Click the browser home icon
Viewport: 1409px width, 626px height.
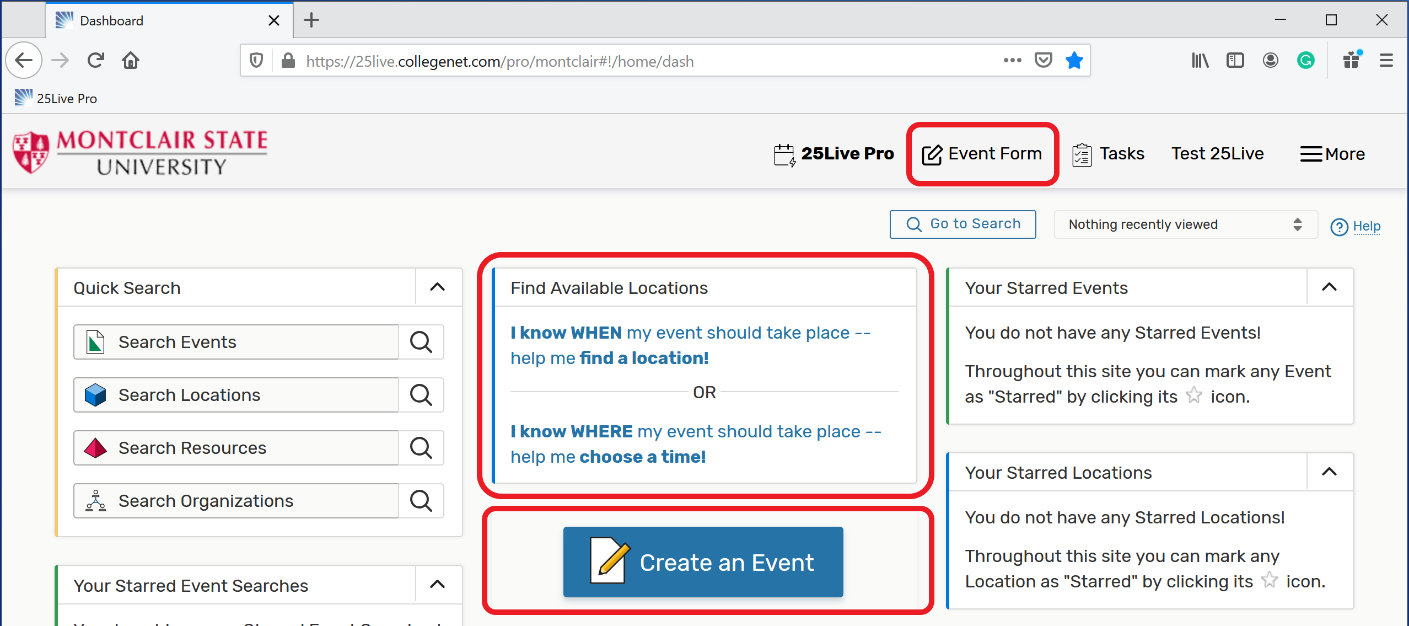coord(130,61)
